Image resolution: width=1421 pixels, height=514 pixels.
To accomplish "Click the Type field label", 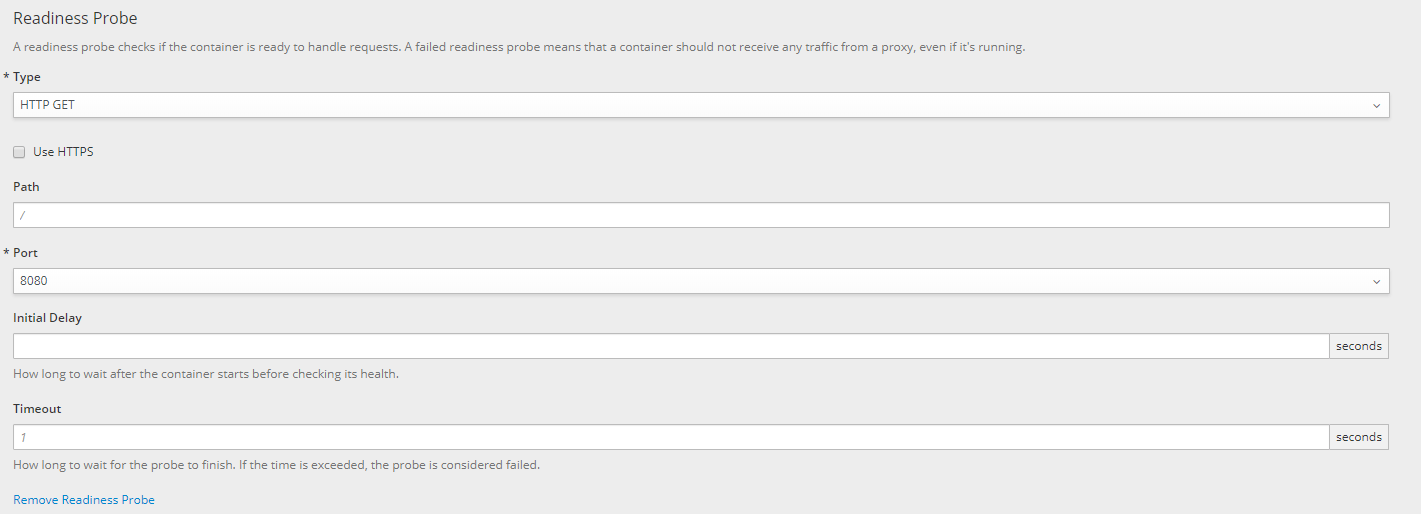I will point(27,77).
